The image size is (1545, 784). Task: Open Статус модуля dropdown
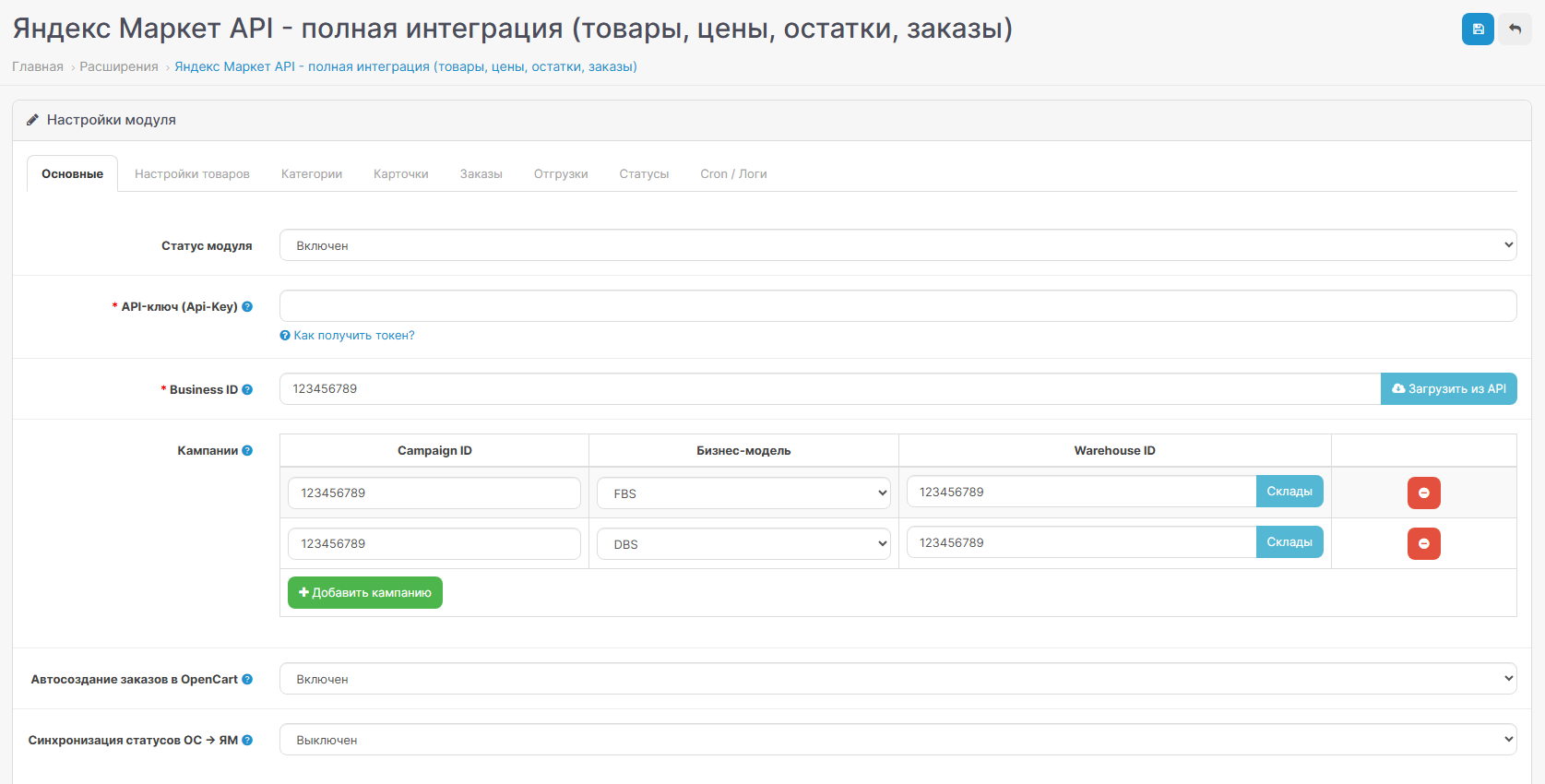(x=897, y=245)
